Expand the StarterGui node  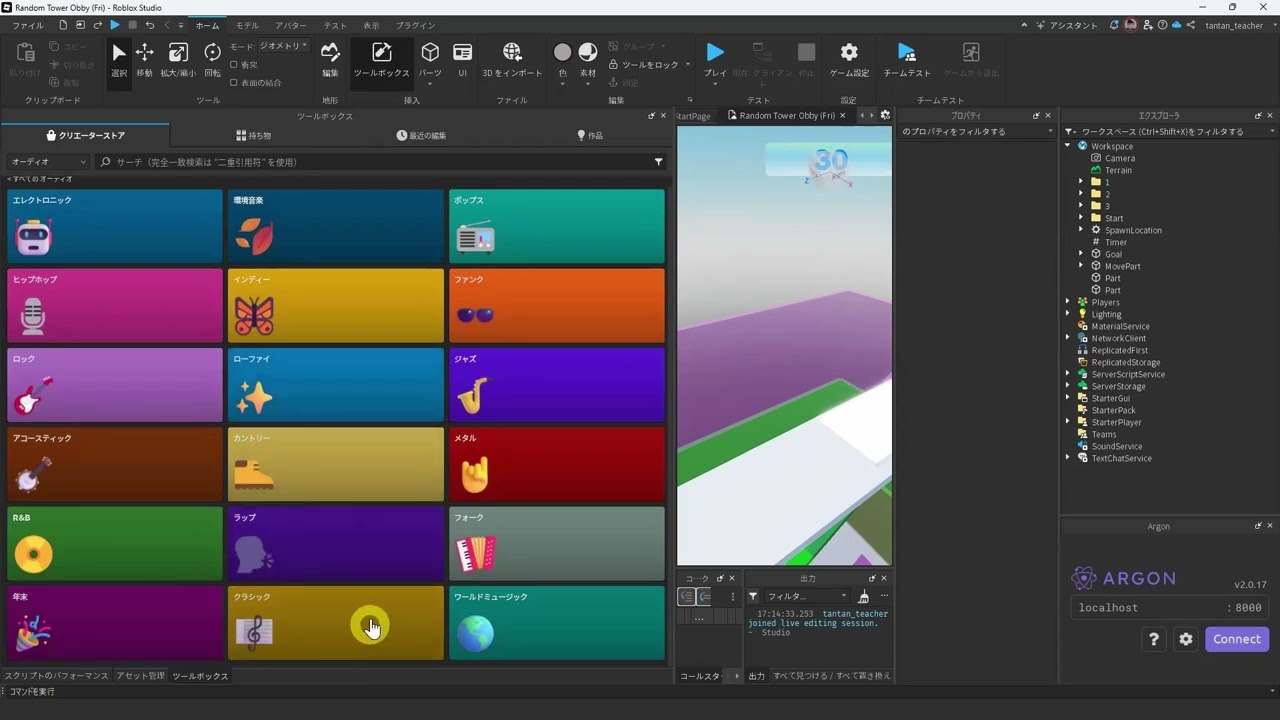1068,398
